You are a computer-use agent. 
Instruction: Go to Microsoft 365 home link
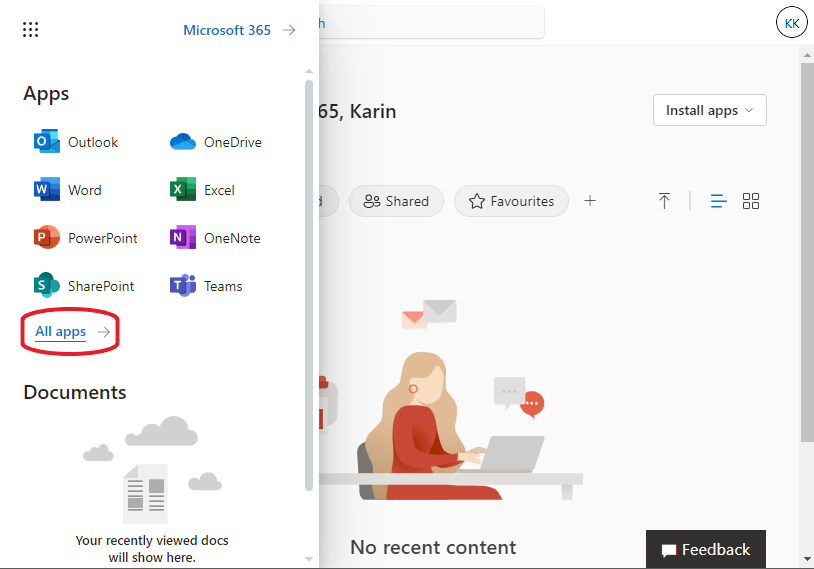click(227, 30)
